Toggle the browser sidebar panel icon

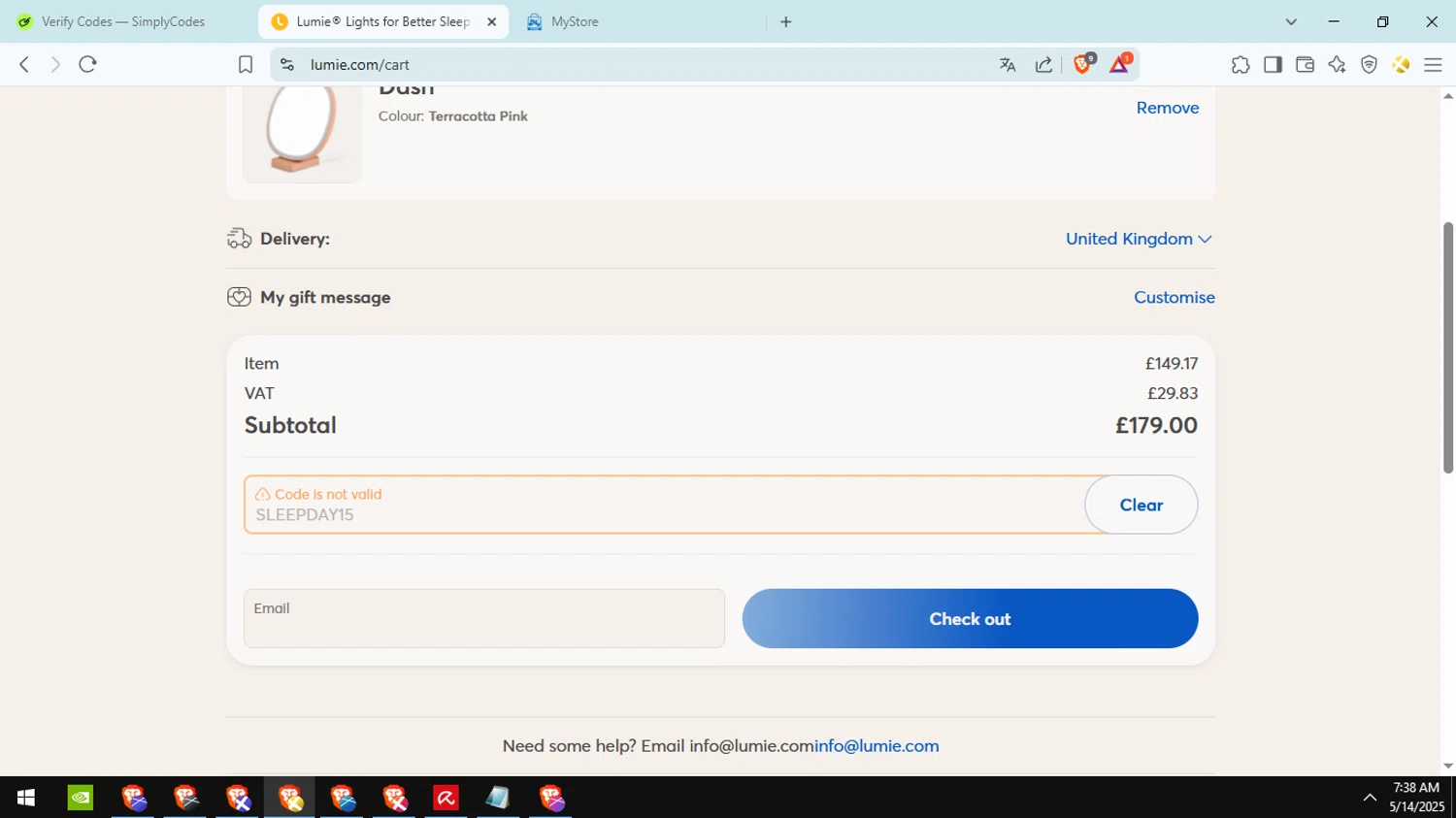(x=1273, y=65)
